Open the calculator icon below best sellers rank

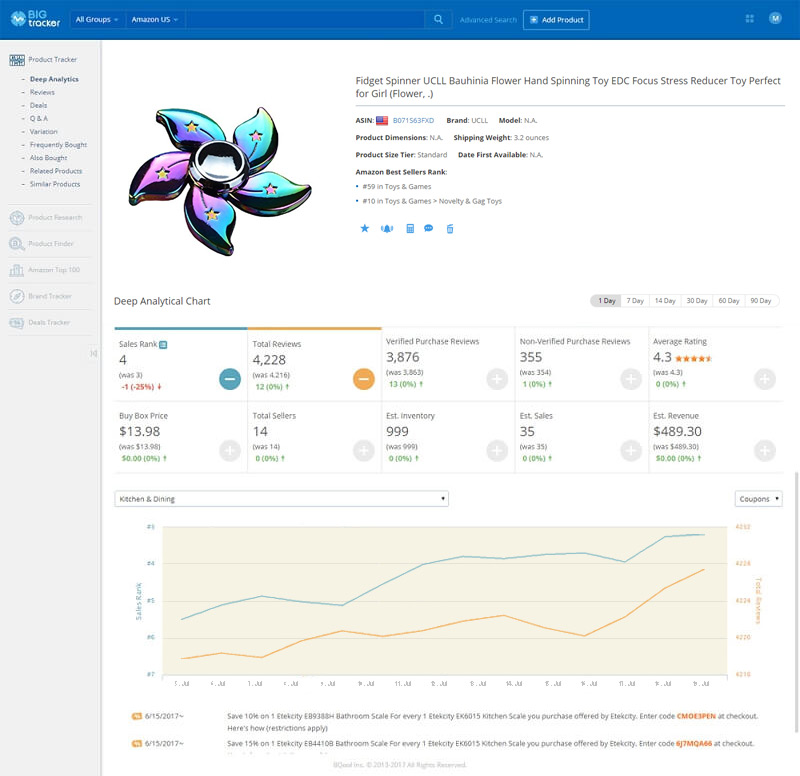(x=410, y=229)
